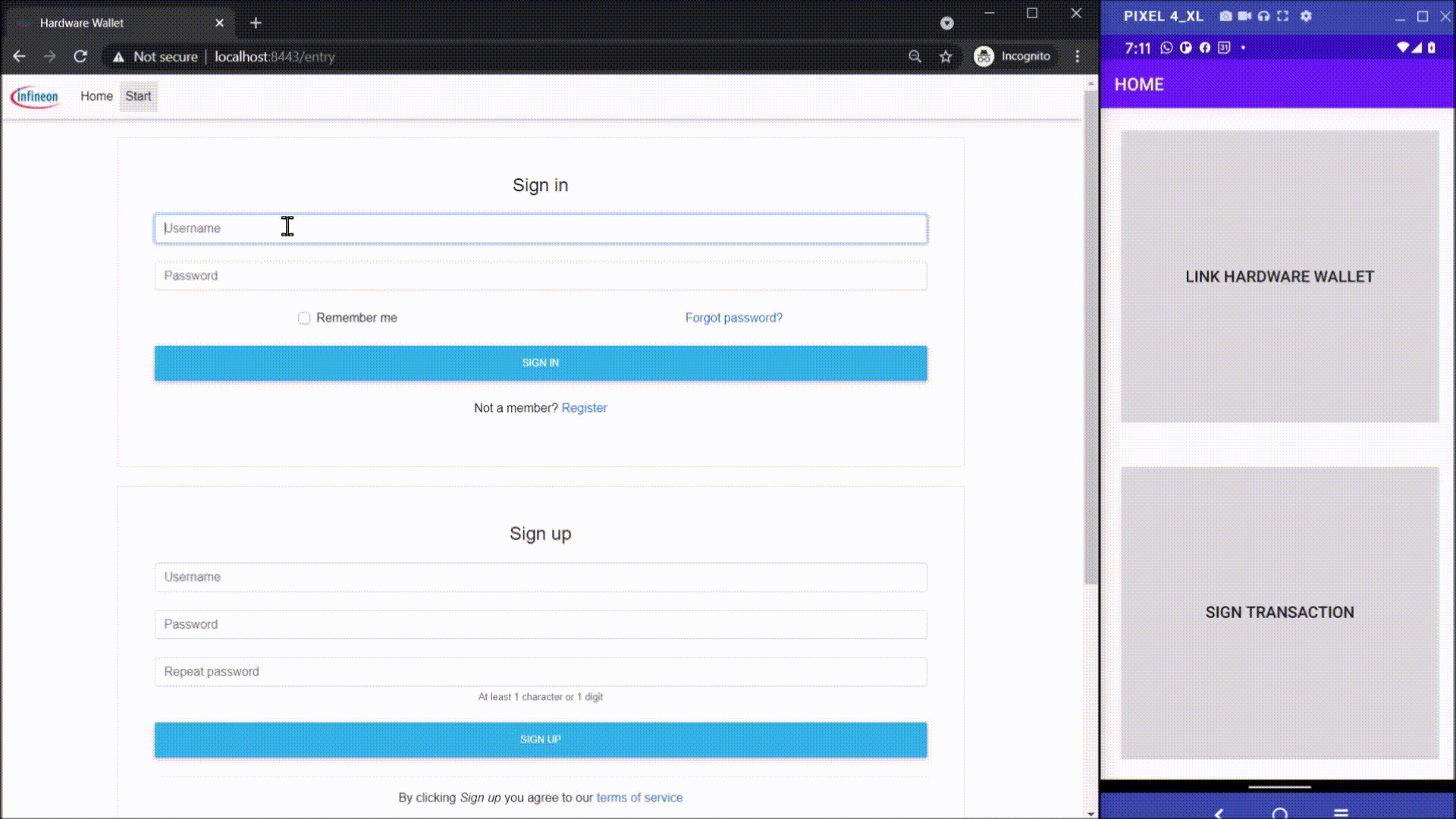
Task: Select the Home menu item
Action: point(96,95)
